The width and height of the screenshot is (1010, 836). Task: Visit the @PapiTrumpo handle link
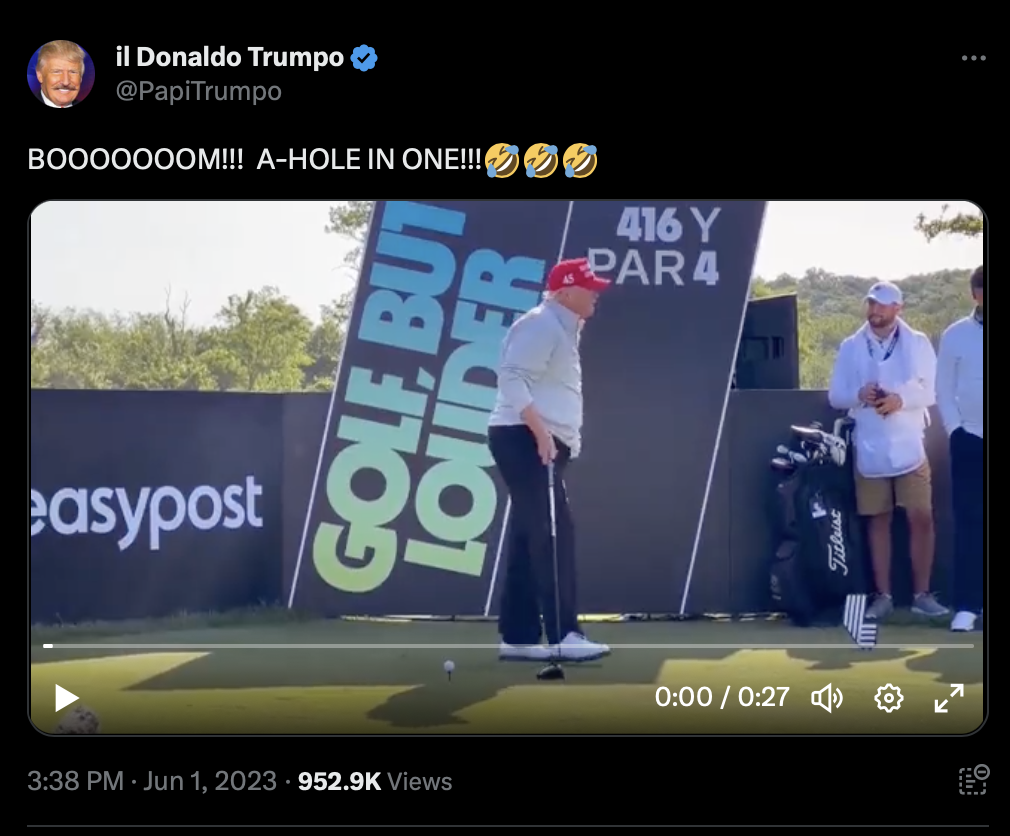click(198, 91)
